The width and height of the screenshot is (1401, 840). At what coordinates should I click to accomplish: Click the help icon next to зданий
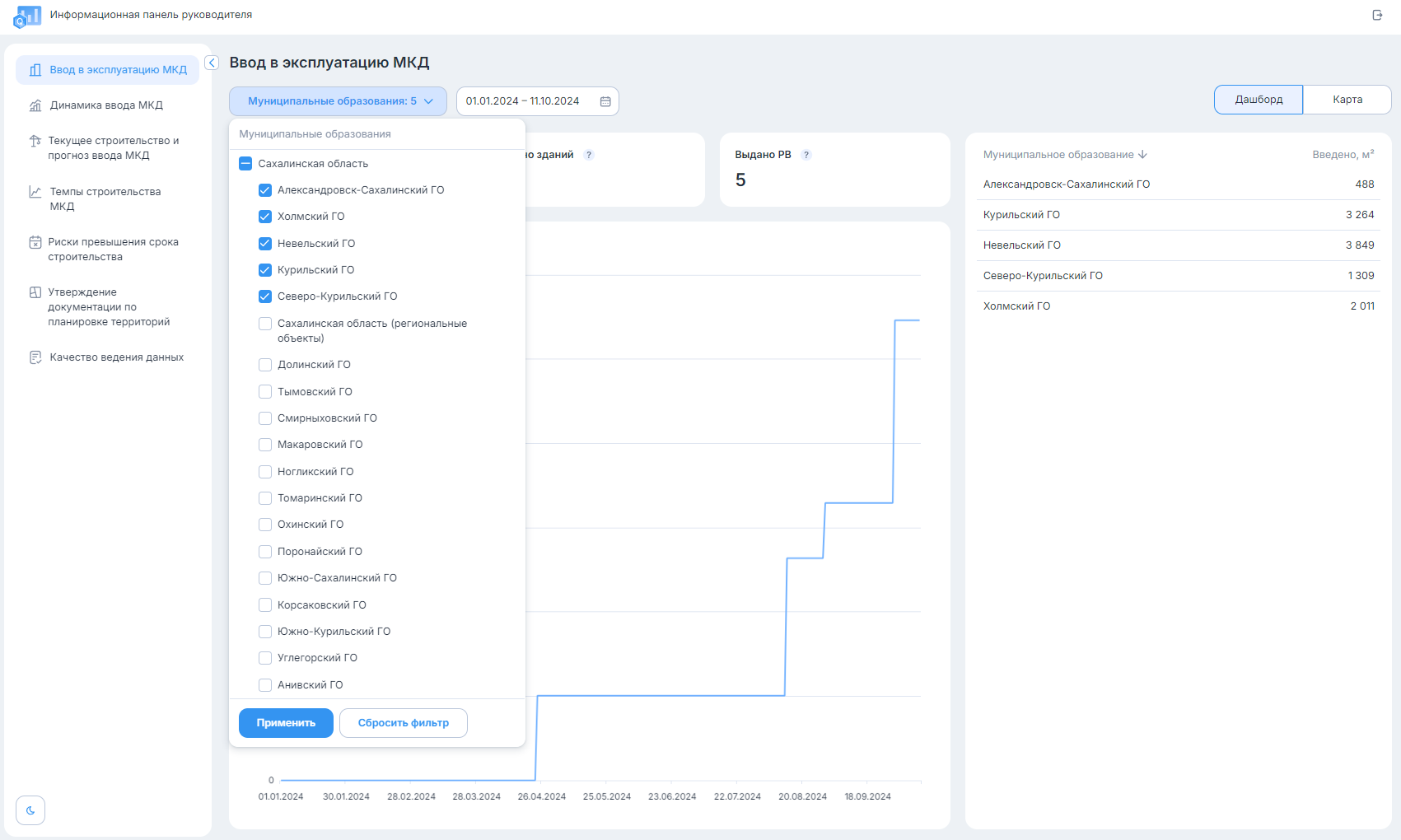click(x=589, y=155)
